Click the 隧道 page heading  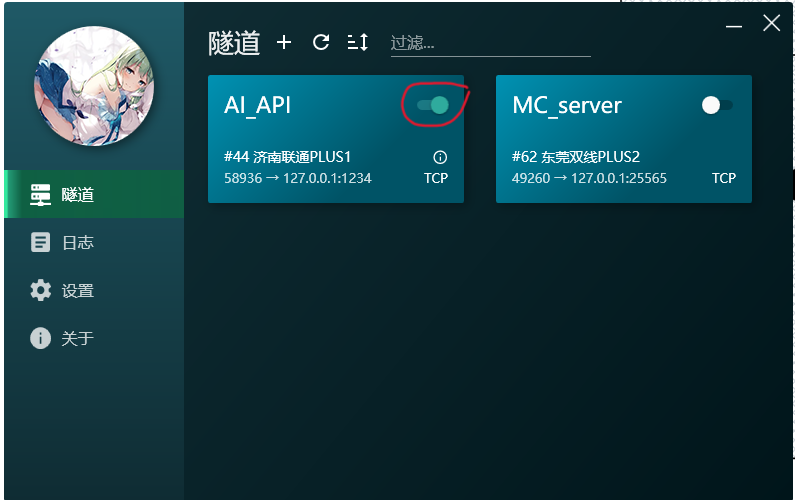(234, 44)
